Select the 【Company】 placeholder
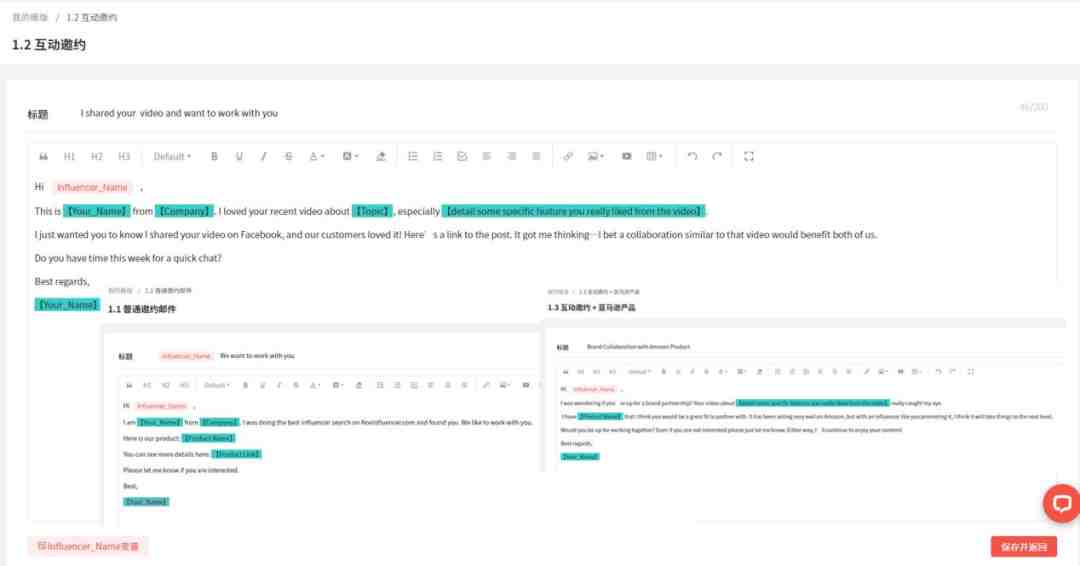Viewport: 1080px width, 566px height. (185, 211)
